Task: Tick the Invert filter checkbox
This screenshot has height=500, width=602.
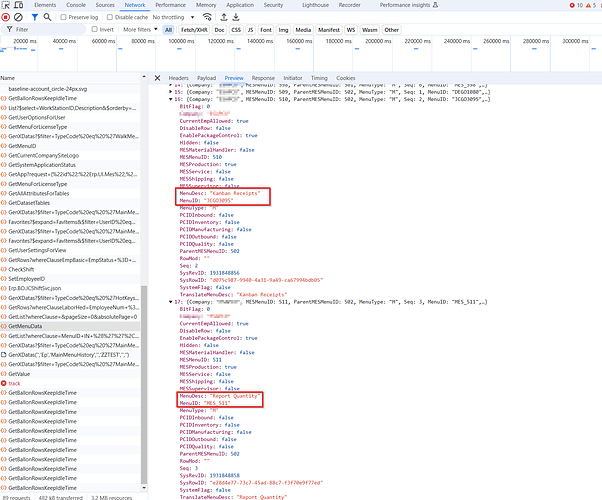Action: [x=94, y=30]
